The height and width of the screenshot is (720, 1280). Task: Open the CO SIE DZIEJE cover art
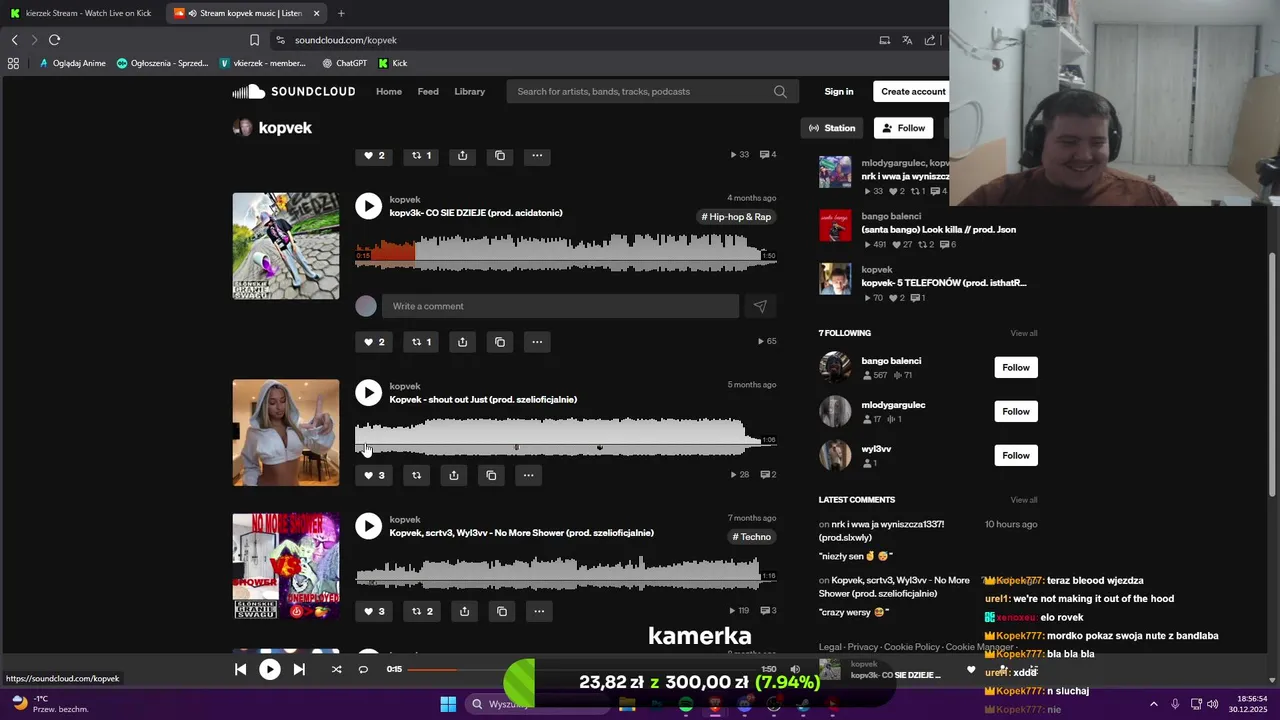286,246
